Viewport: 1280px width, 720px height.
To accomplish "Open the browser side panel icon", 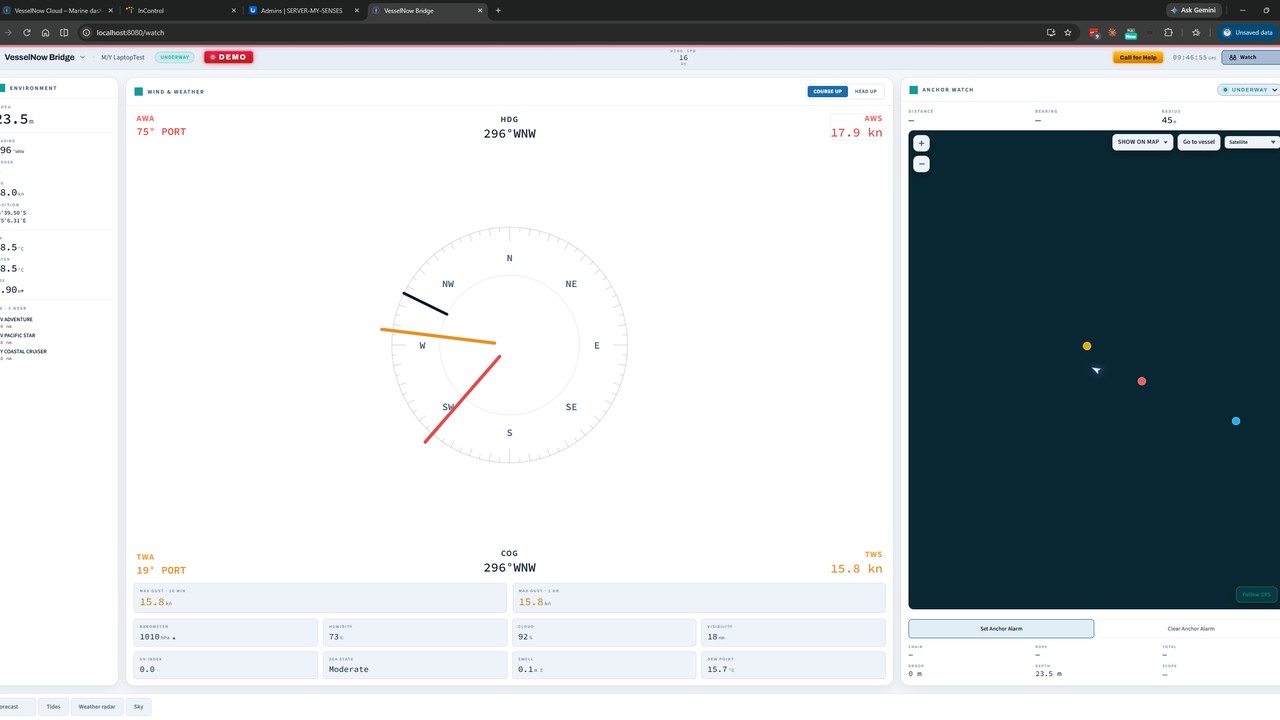I will click(64, 32).
